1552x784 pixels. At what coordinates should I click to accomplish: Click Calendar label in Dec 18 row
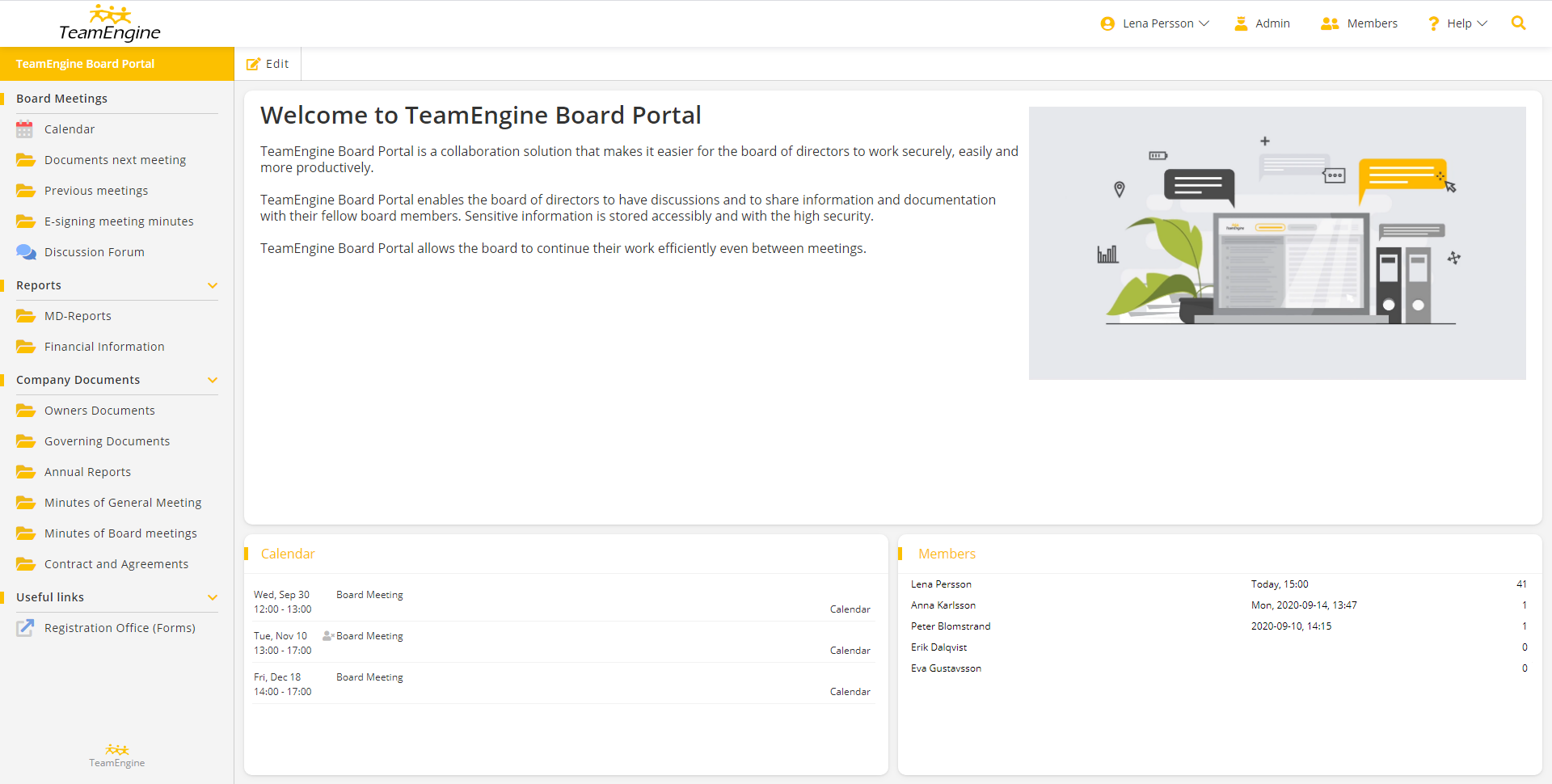tap(850, 692)
